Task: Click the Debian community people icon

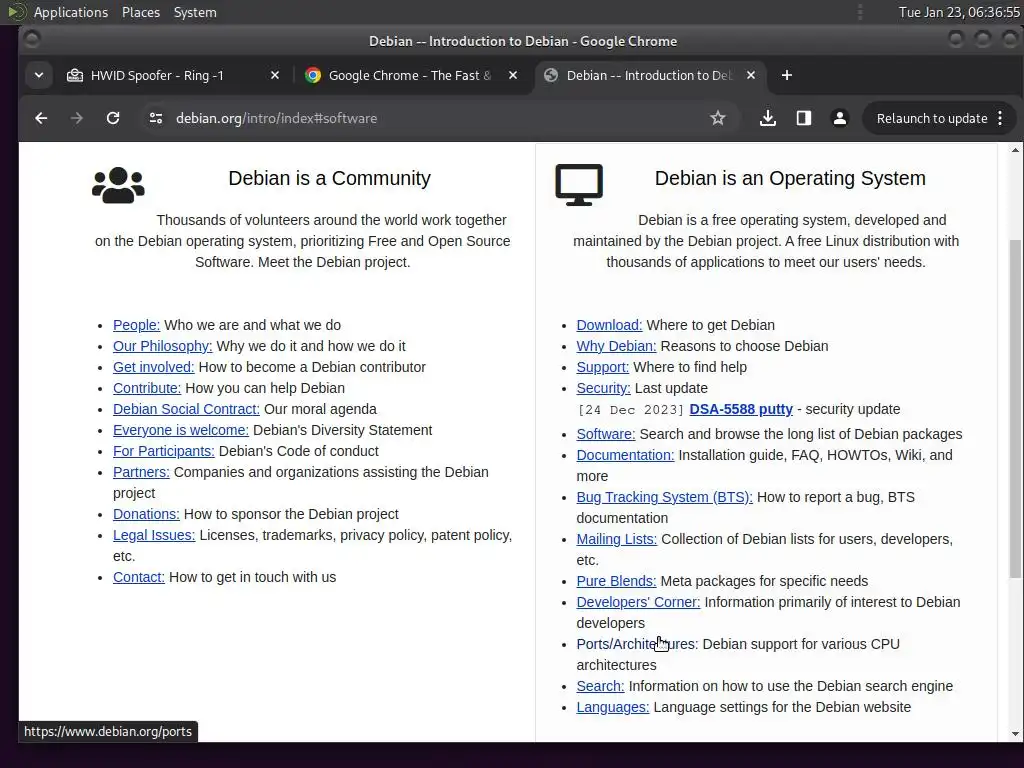Action: (118, 185)
